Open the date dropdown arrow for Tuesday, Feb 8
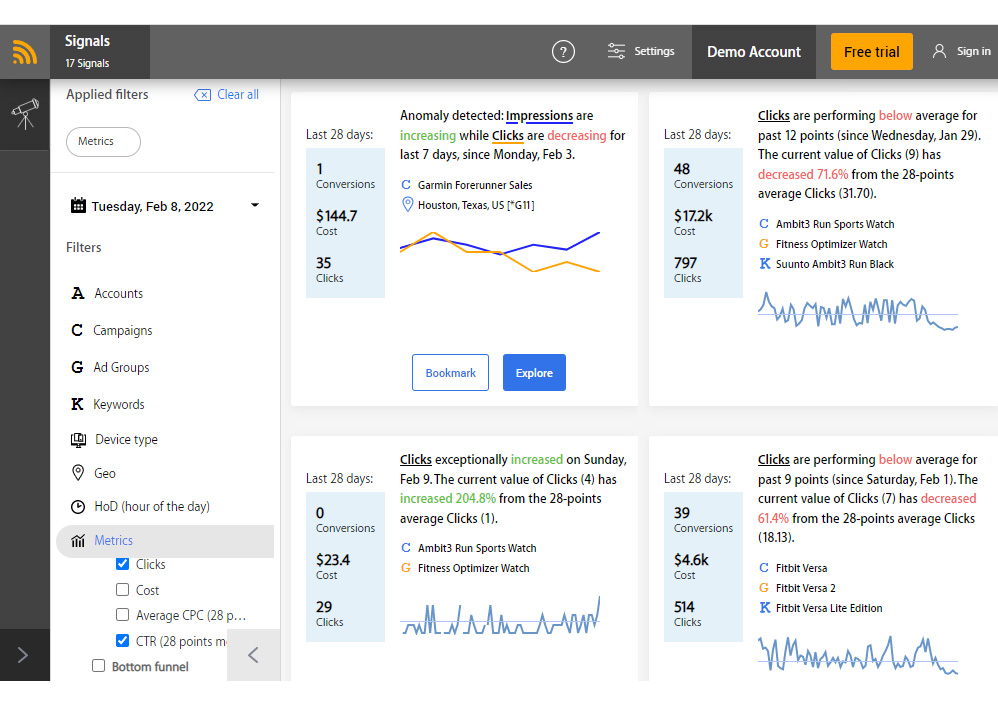The height and width of the screenshot is (705, 998). (x=255, y=205)
